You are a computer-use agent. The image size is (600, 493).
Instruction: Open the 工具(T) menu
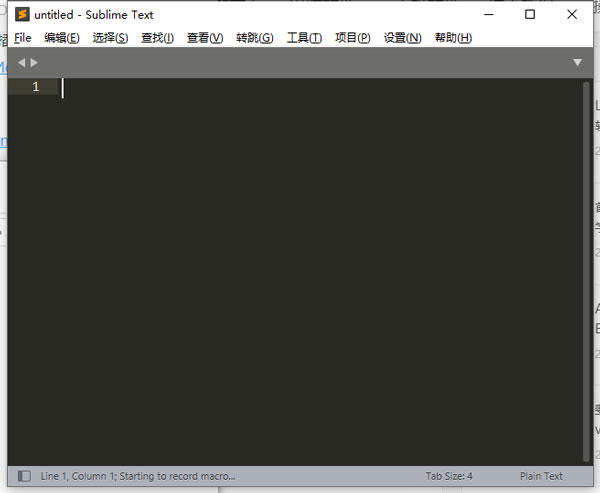point(304,38)
